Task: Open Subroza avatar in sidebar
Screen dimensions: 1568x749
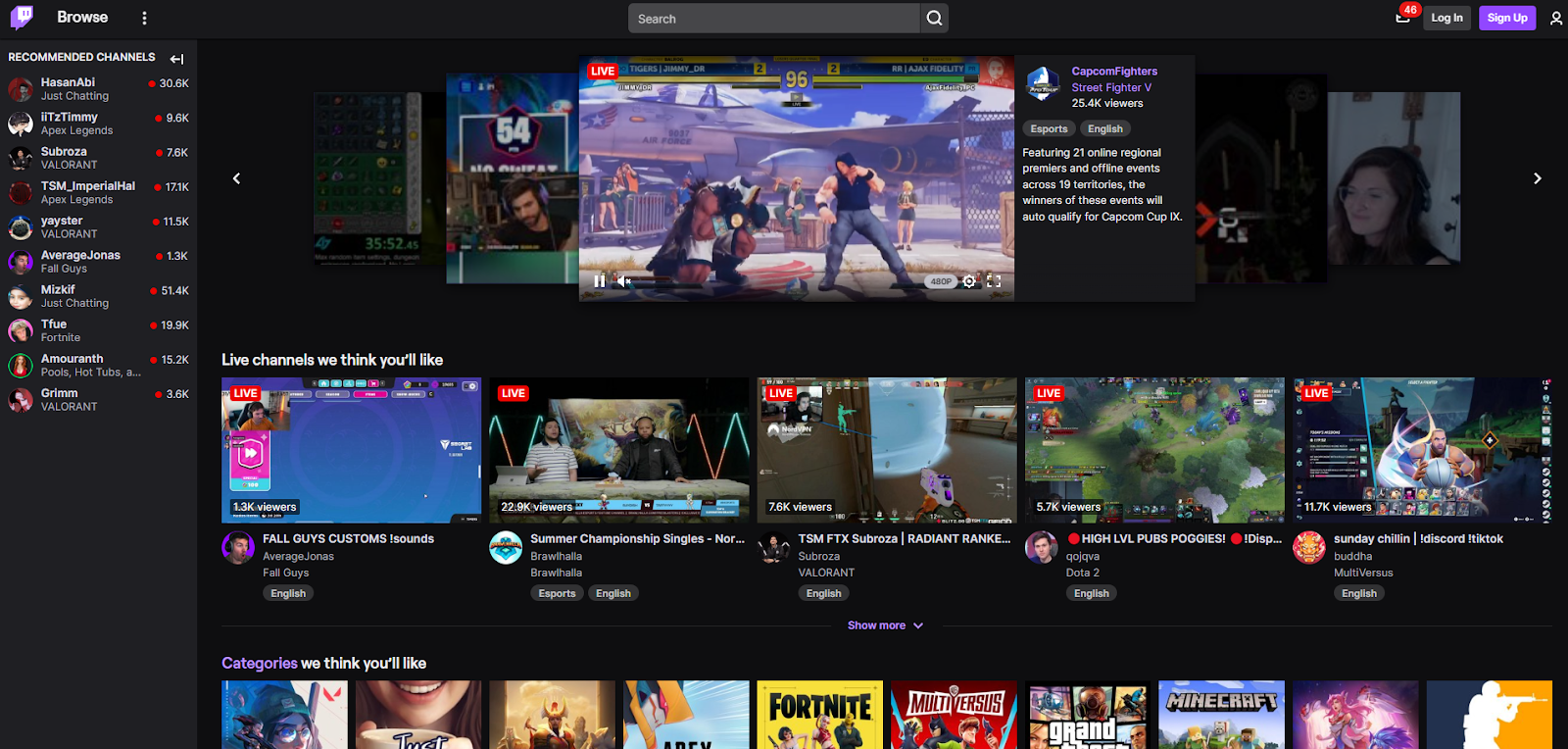Action: pos(21,158)
